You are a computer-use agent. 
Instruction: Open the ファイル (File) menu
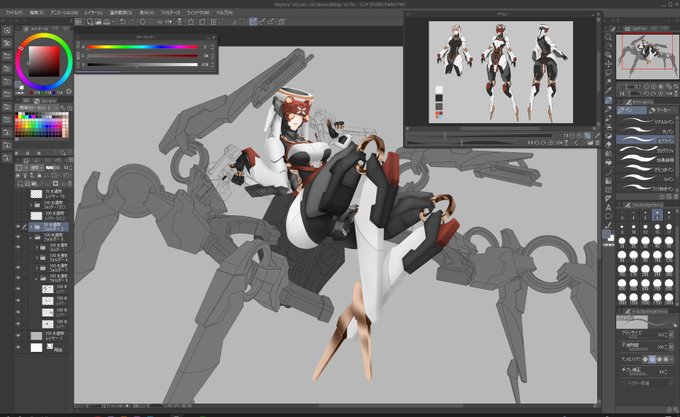coord(13,13)
